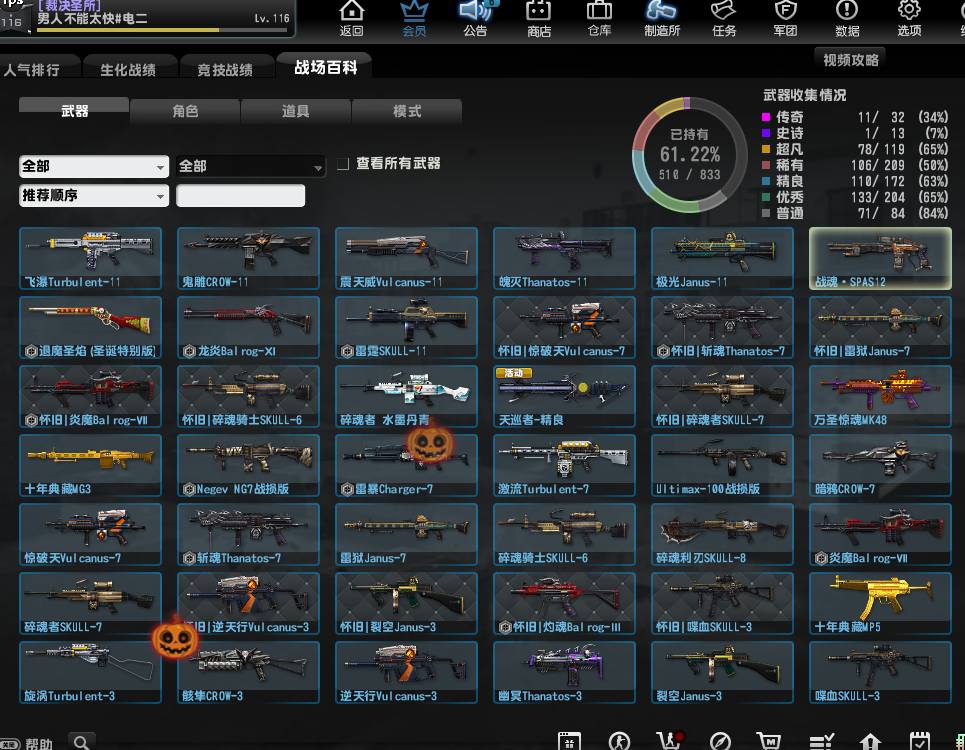
Task: Toggle the 关闭 help switch beside 帮助
Action: pos(10,743)
